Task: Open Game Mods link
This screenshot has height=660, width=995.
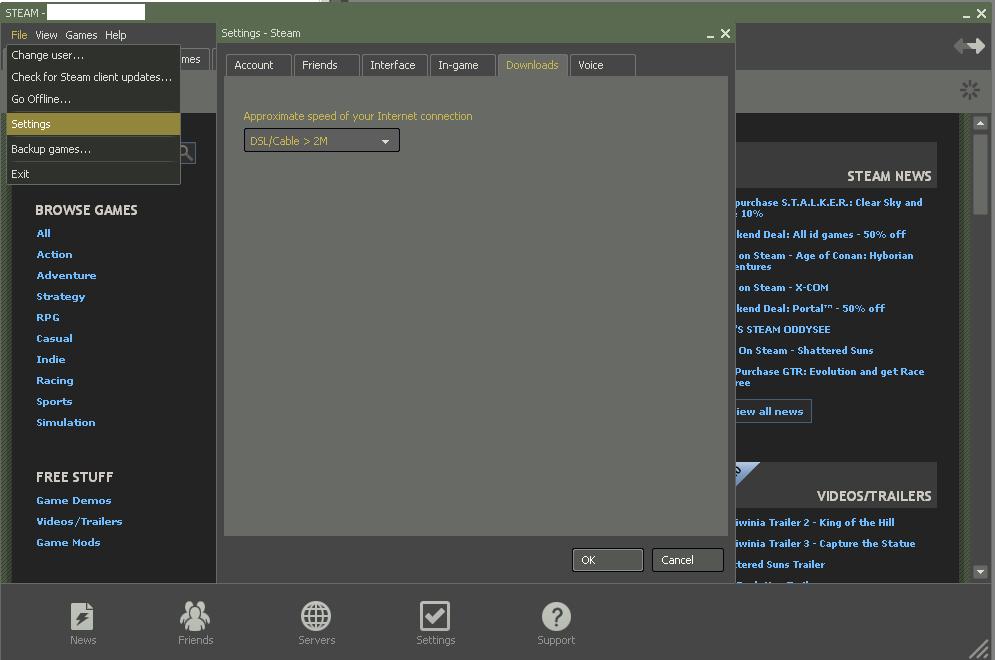Action: click(x=69, y=542)
